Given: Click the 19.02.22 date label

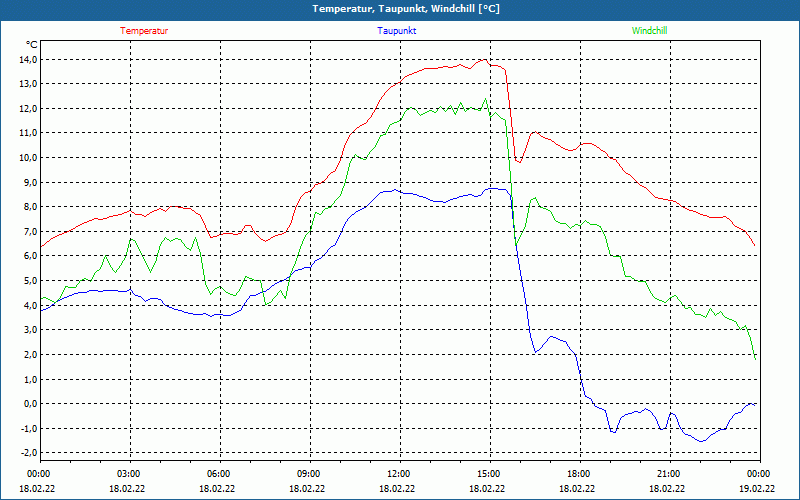Looking at the screenshot, I should (x=757, y=488).
